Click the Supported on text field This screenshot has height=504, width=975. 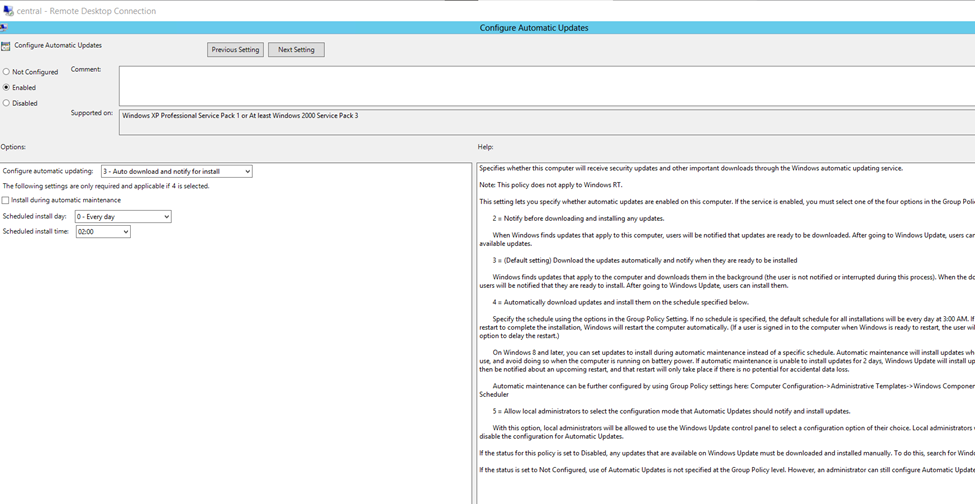point(540,121)
